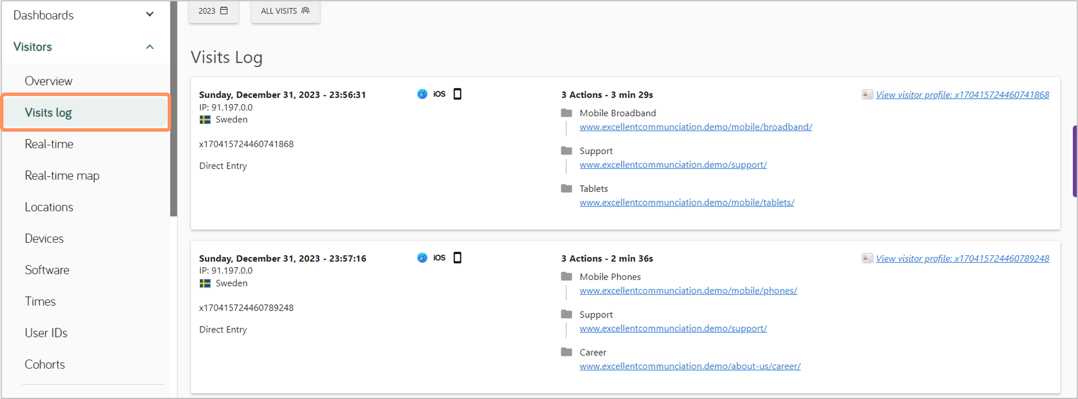Collapse the Visitors menu chevron
This screenshot has width=1078, height=399.
[151, 47]
